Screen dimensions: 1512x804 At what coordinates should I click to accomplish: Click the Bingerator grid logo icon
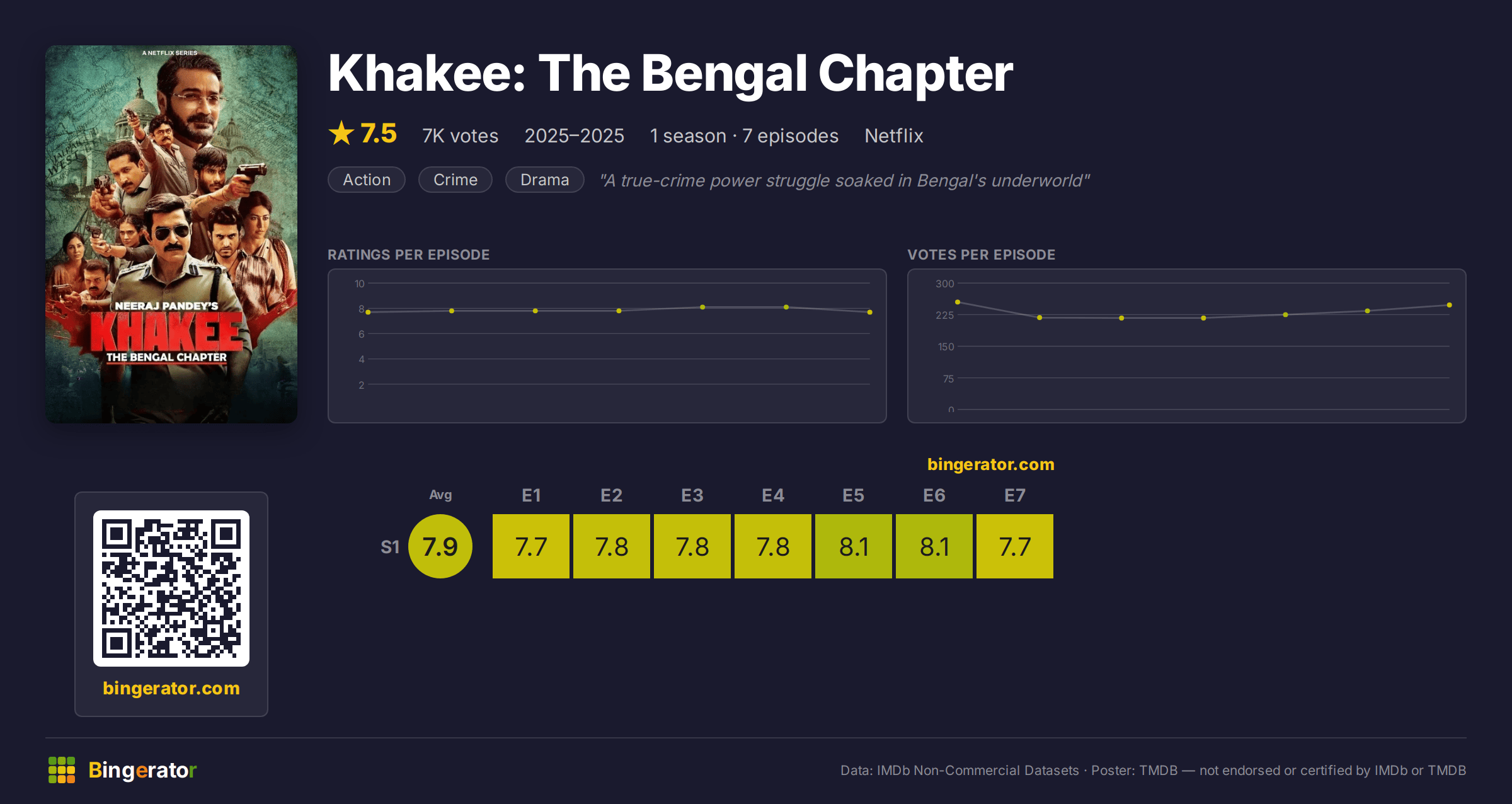[x=62, y=770]
